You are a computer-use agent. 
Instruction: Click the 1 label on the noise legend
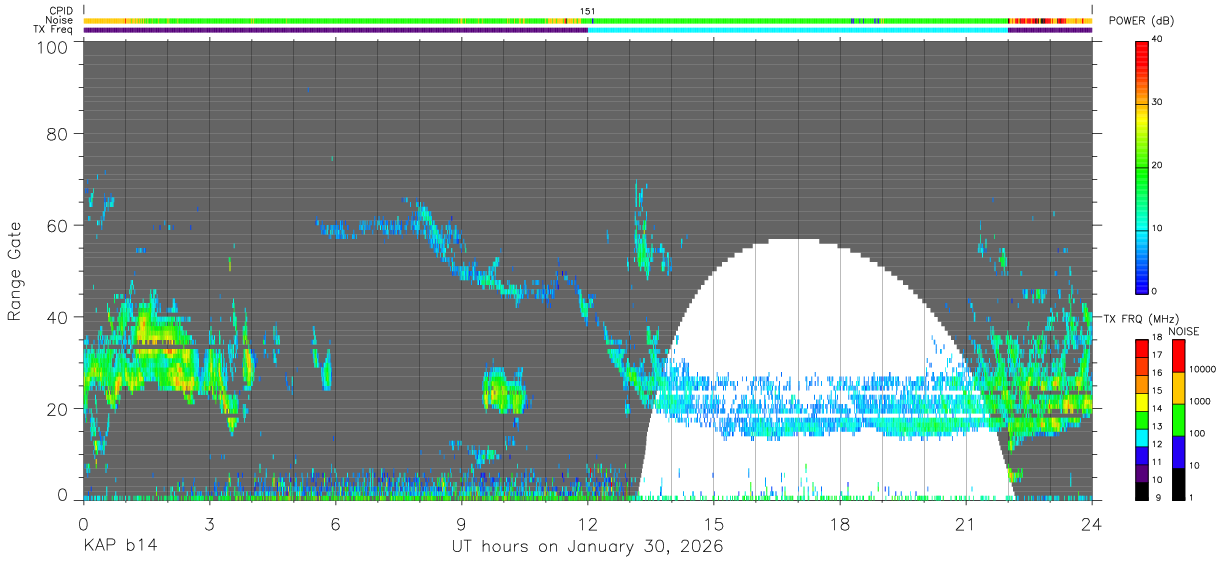point(1192,497)
